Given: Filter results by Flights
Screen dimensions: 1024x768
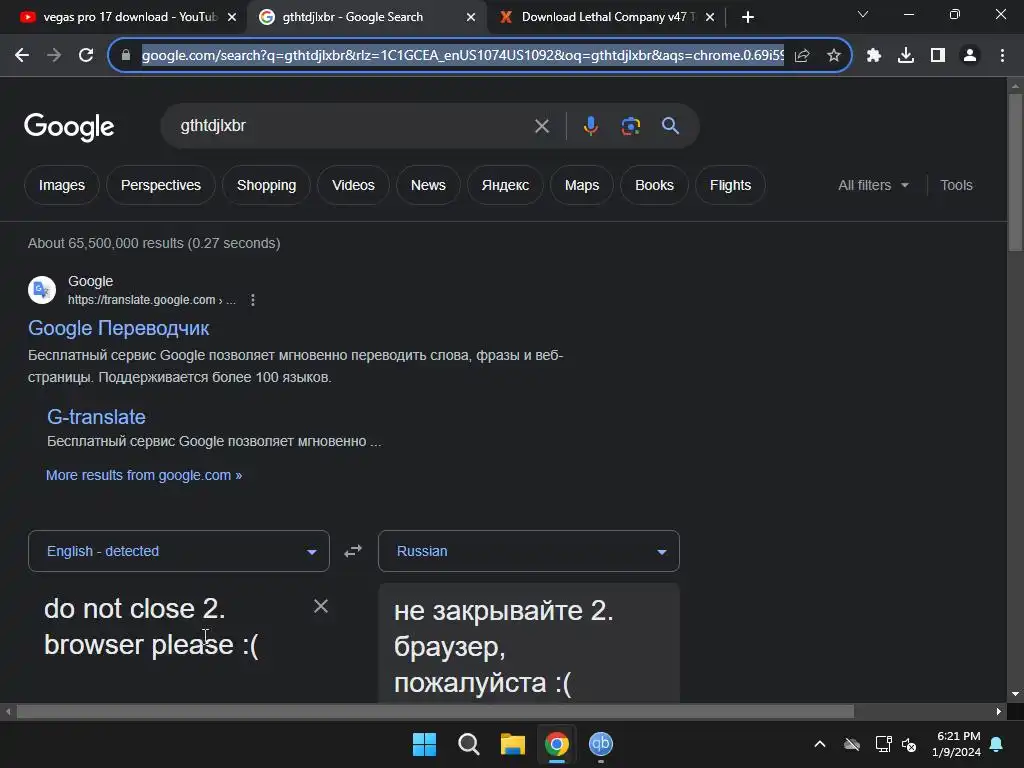Looking at the screenshot, I should point(730,185).
